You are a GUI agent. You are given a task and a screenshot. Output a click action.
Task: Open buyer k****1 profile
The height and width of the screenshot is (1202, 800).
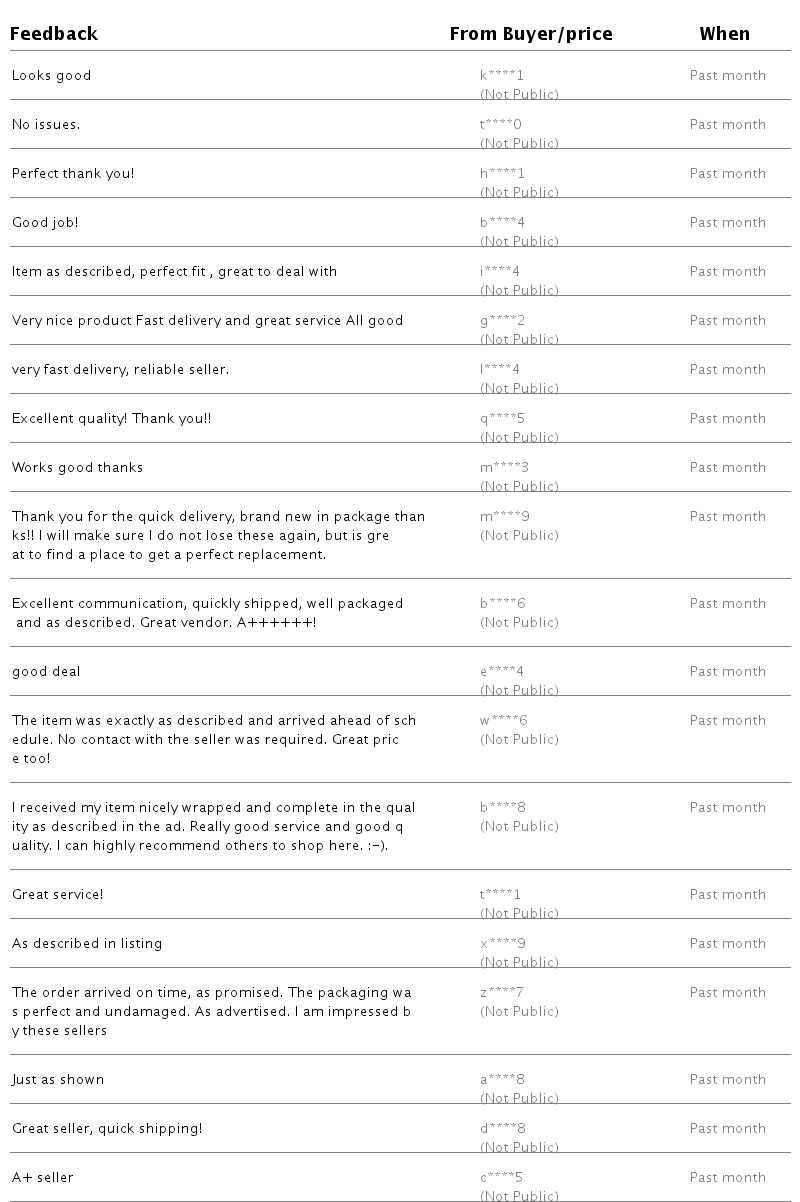(x=502, y=76)
